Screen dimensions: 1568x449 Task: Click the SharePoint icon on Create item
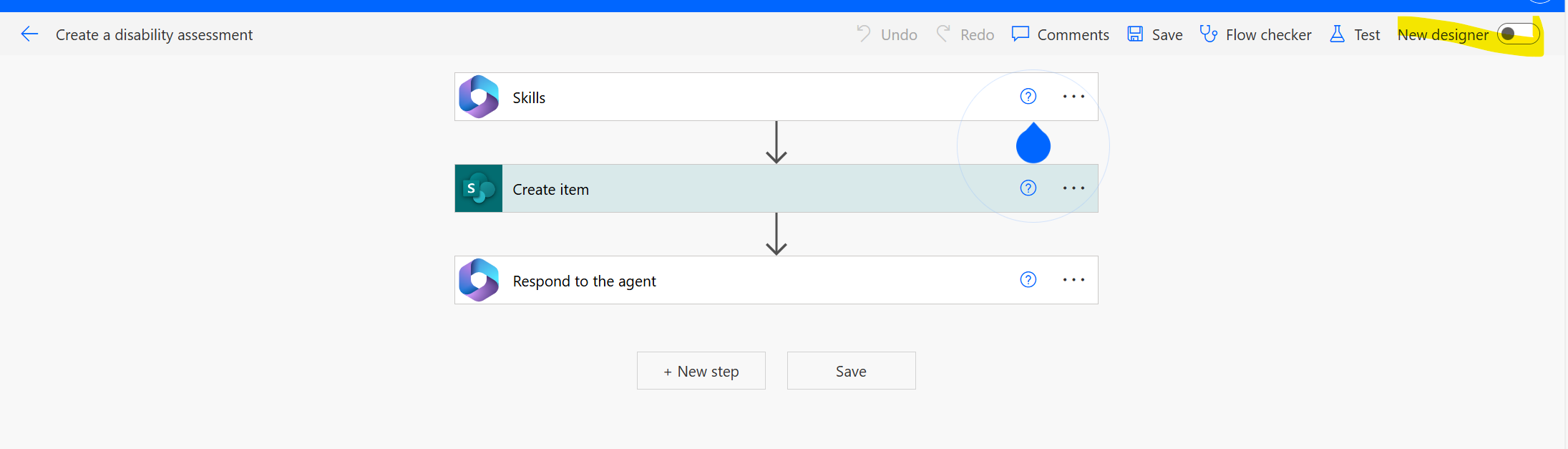[478, 188]
